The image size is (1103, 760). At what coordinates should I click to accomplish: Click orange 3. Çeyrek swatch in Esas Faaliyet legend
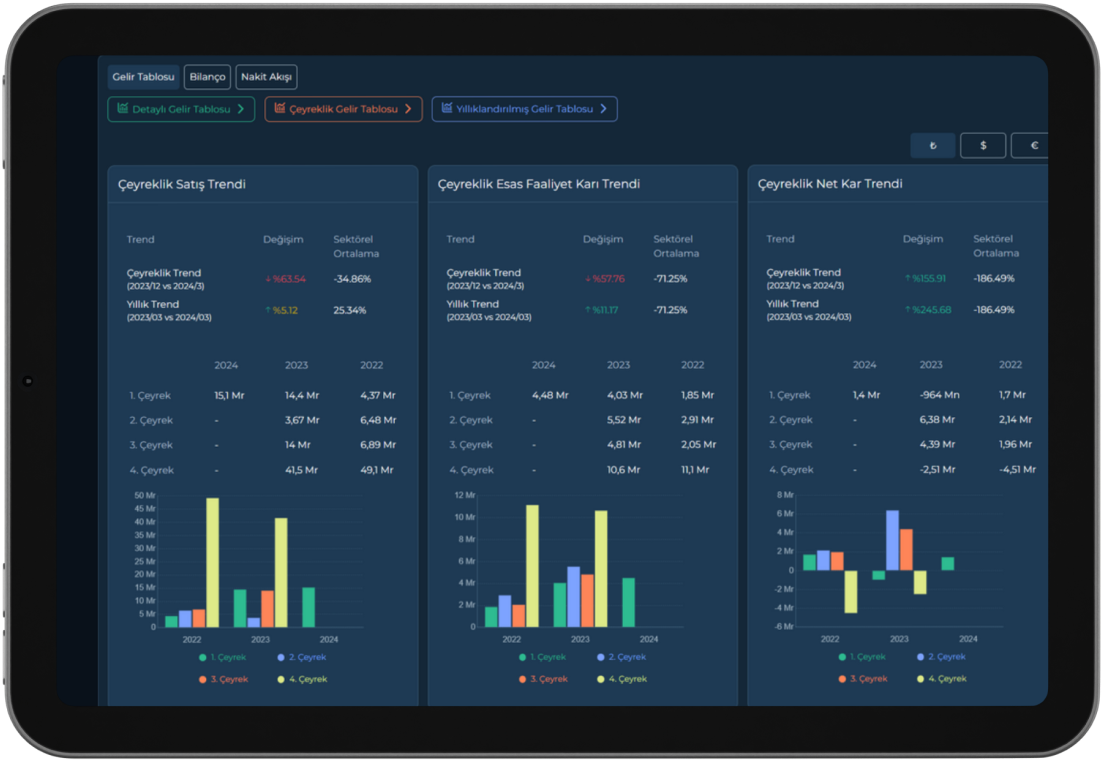coord(522,679)
